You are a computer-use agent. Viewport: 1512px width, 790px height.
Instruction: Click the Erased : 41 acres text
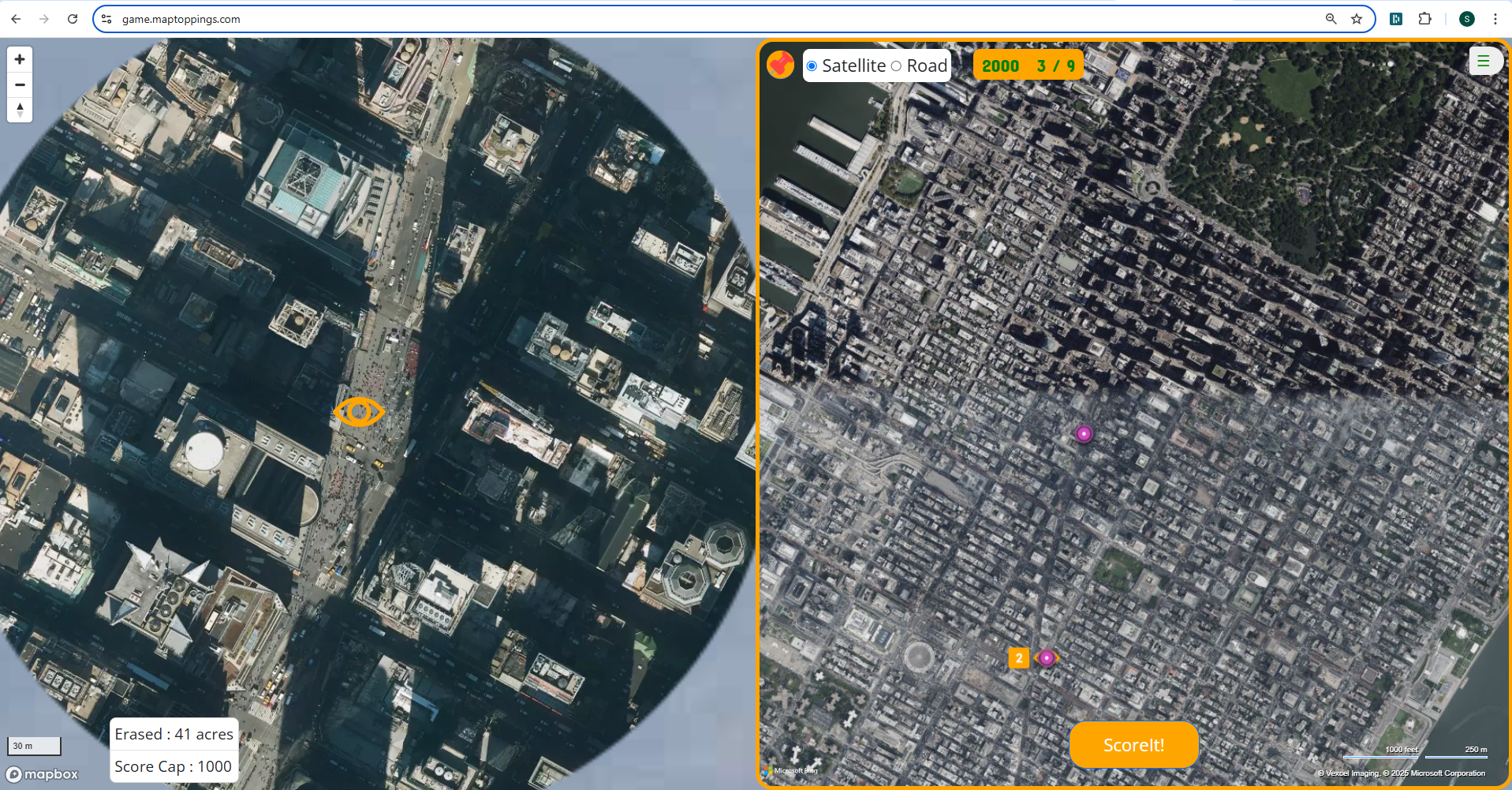click(174, 734)
